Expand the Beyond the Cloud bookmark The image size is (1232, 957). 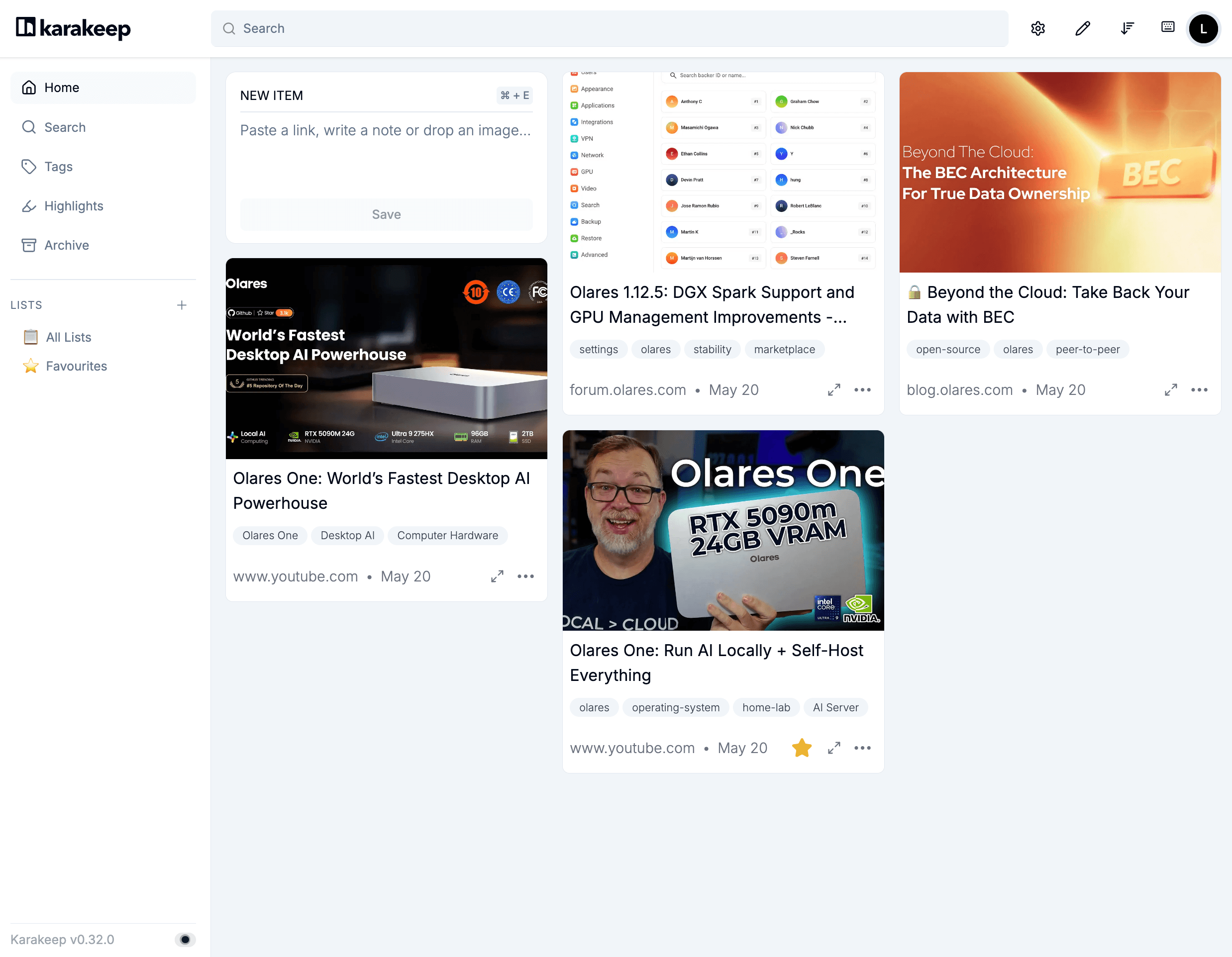[x=1171, y=389]
